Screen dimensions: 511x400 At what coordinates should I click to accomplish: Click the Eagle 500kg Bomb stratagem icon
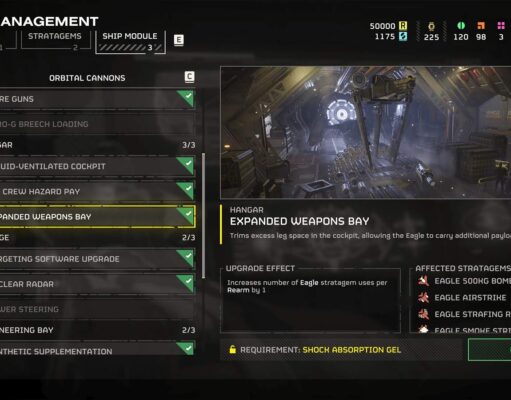point(423,281)
